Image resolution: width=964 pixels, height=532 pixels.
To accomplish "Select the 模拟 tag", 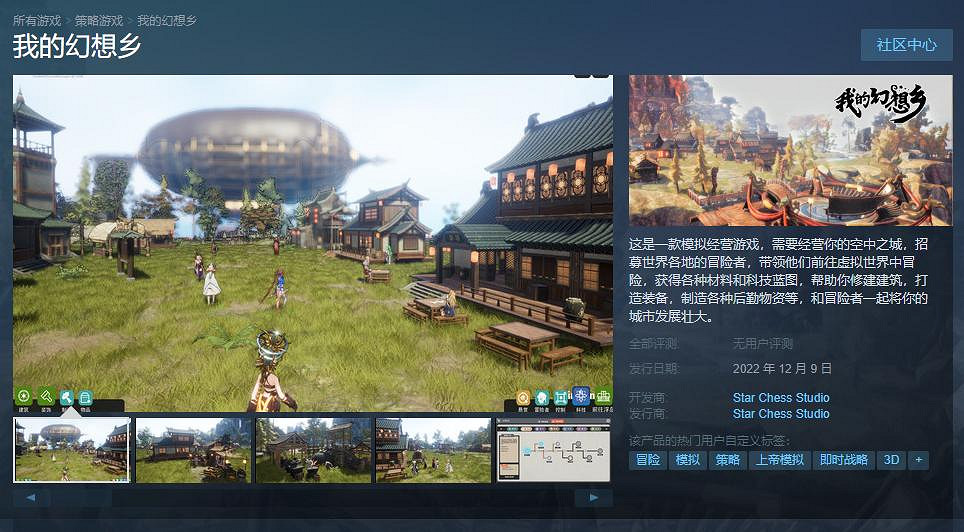I will (x=687, y=459).
